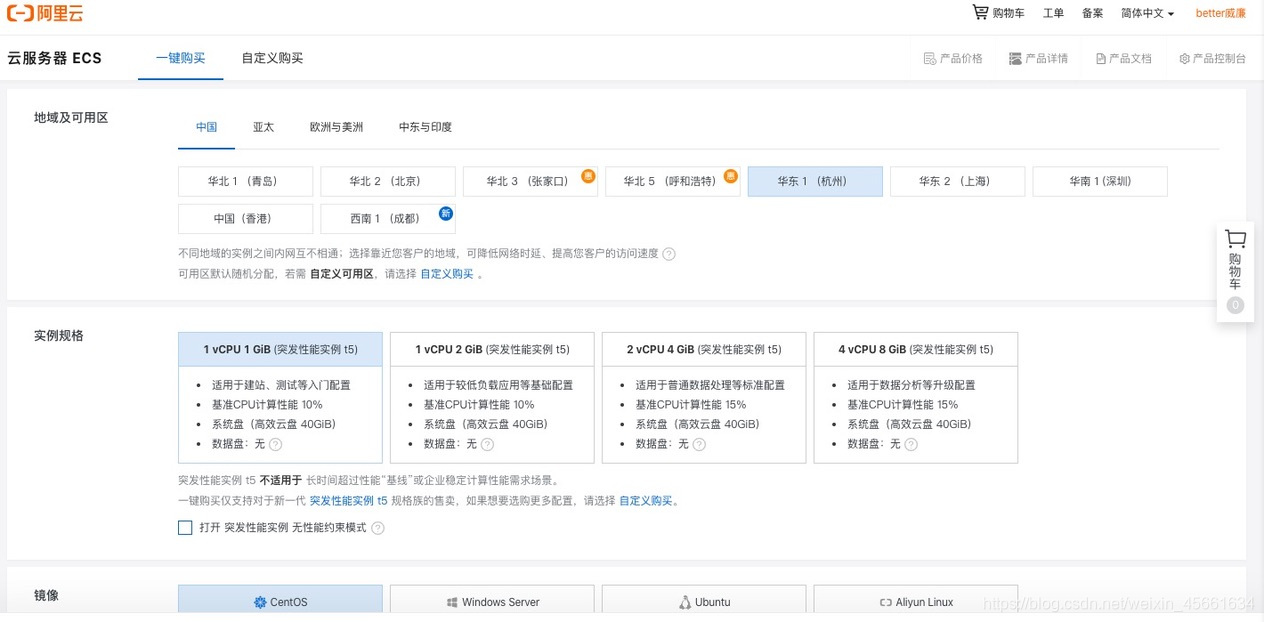
Task: Select the Aliyun Linux image
Action: [x=916, y=601]
